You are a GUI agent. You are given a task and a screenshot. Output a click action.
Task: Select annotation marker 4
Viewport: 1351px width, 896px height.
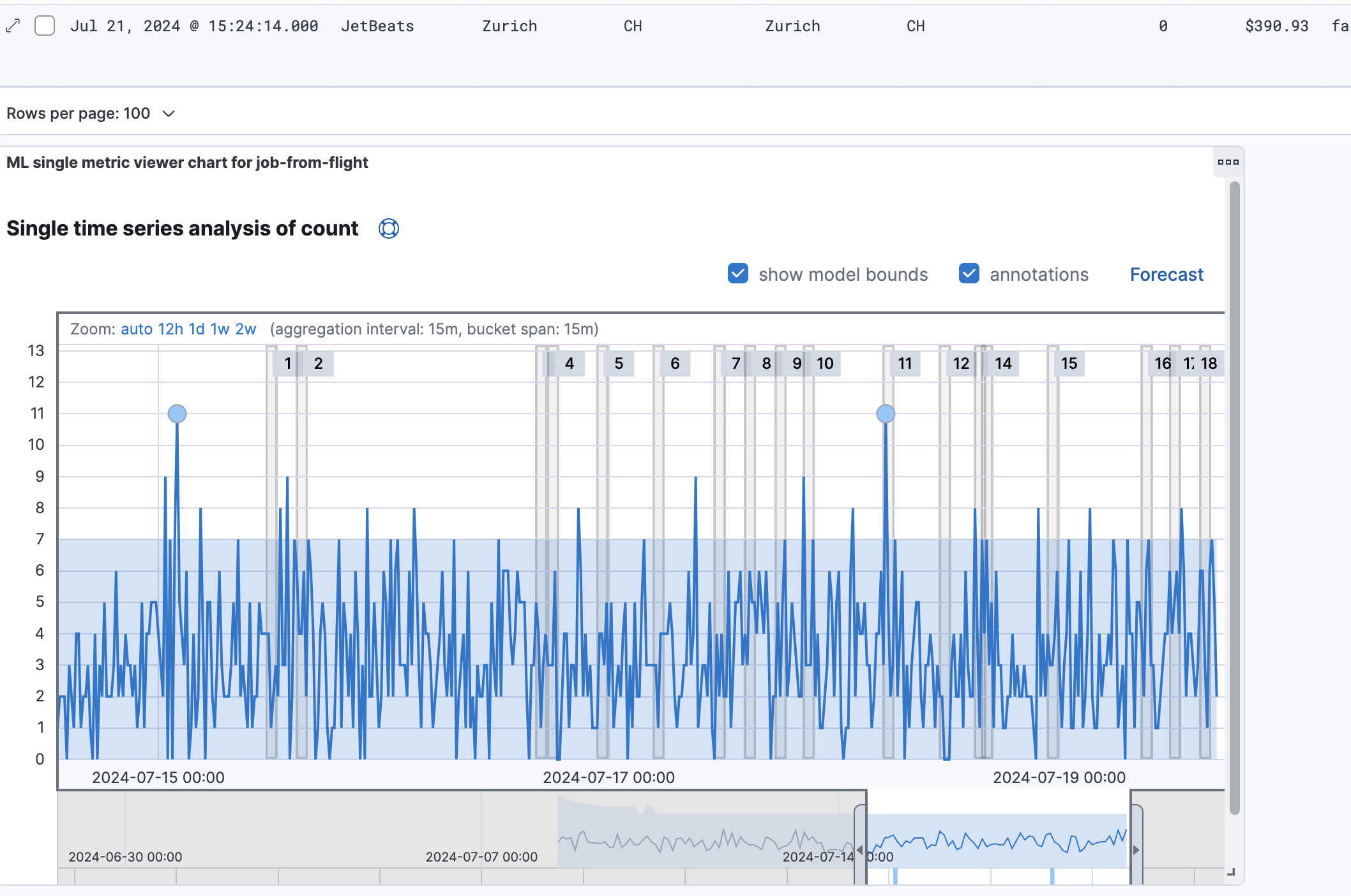coord(570,364)
